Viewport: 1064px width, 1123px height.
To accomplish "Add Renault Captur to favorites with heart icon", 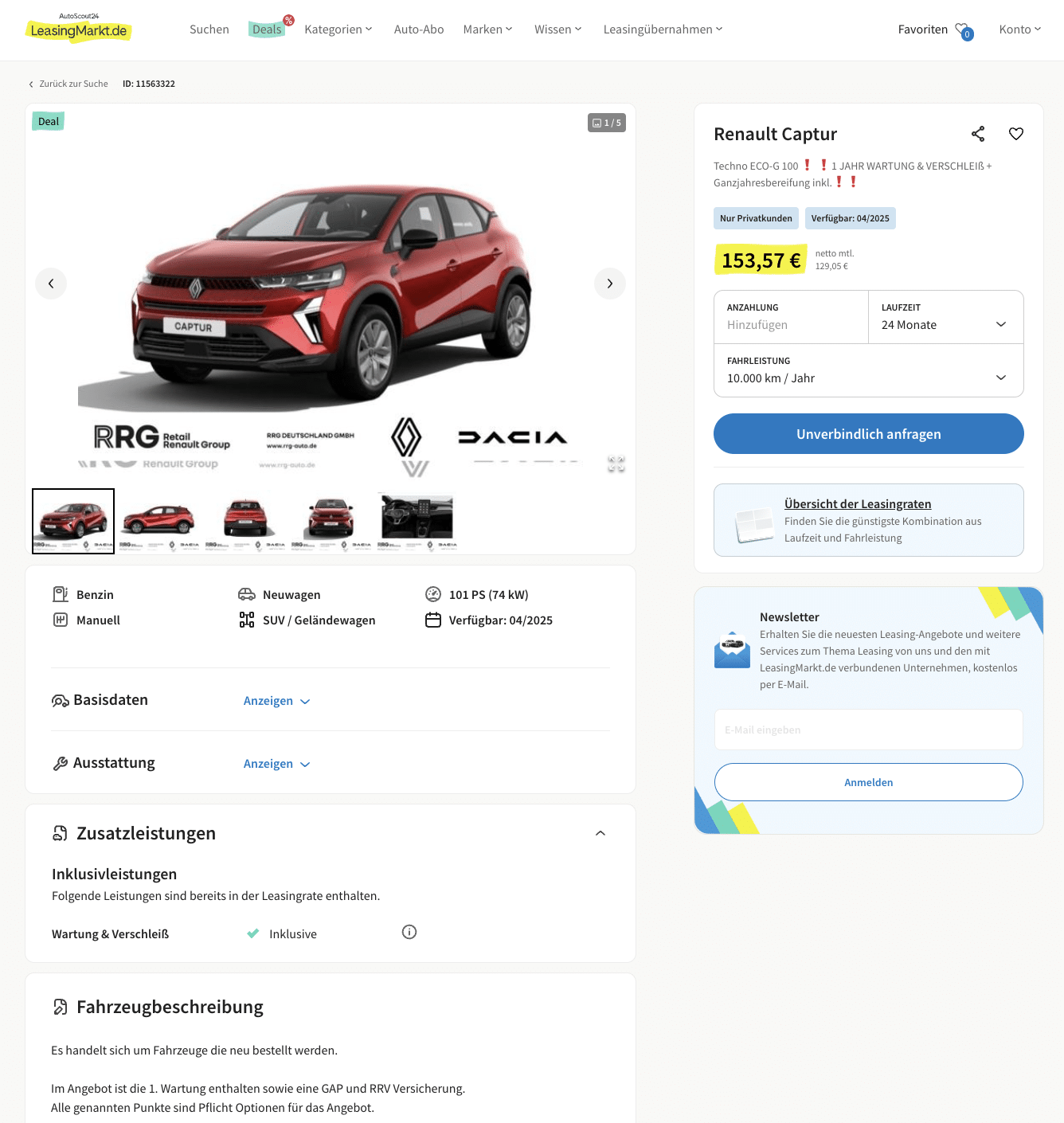I will (x=1016, y=134).
